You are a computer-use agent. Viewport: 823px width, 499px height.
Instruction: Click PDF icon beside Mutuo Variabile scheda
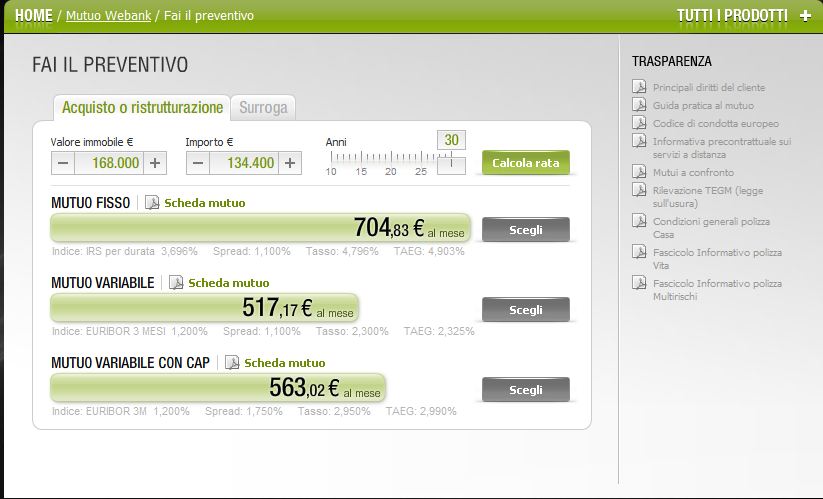coord(176,283)
